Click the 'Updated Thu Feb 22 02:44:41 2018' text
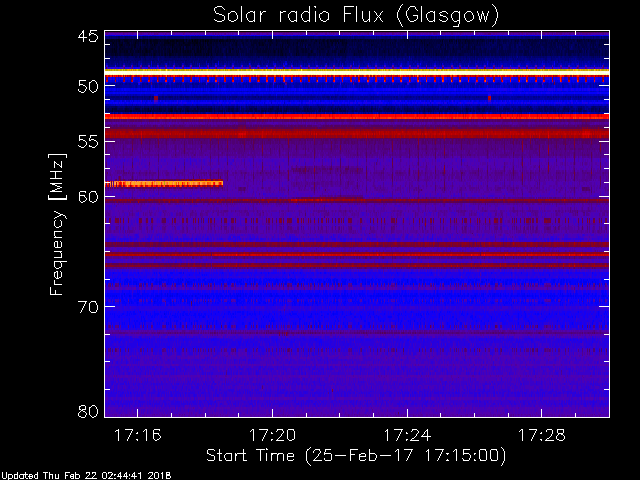The image size is (640, 480). pos(86,476)
